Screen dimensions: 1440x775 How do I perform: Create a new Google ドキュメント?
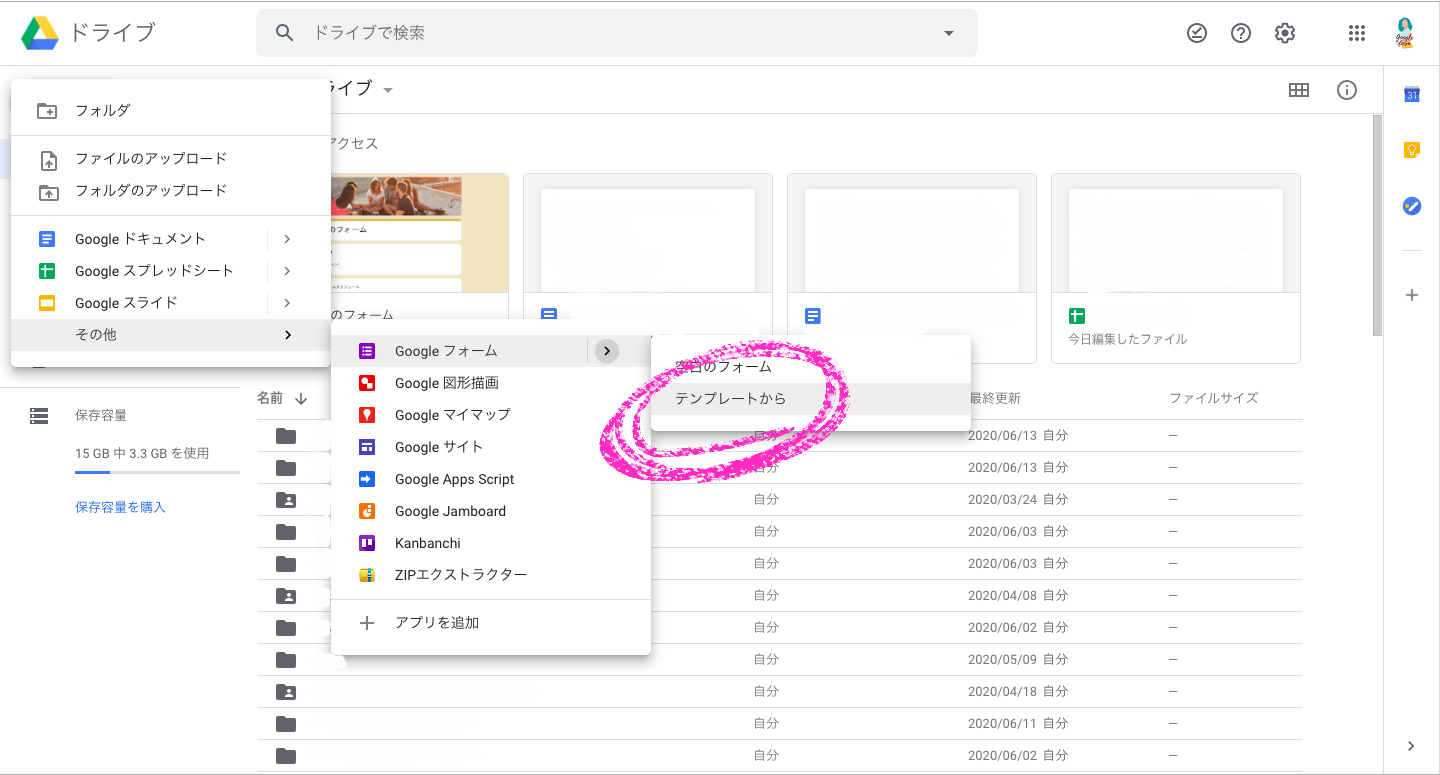click(x=140, y=239)
